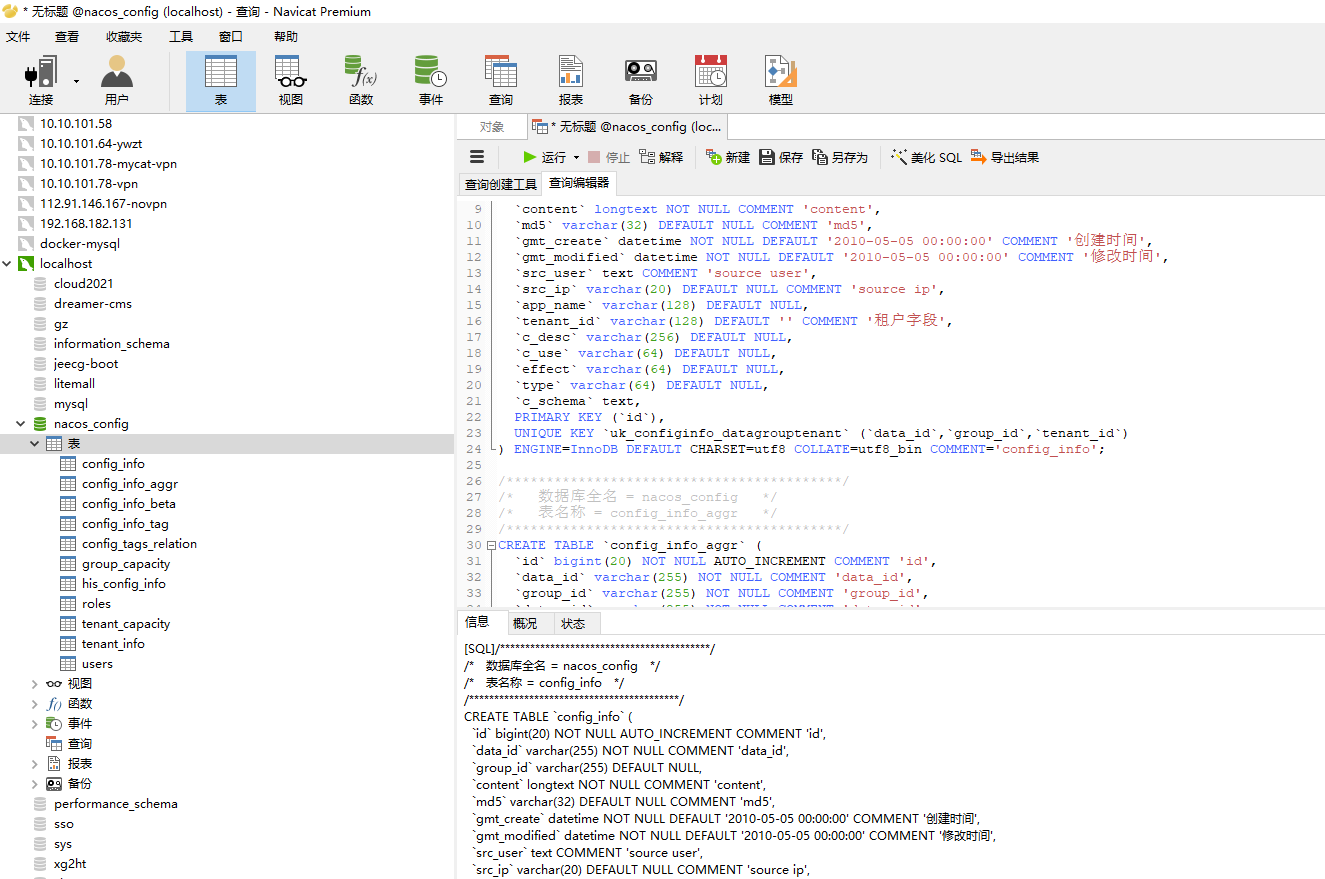
Task: Click 新建 (New) query button
Action: click(728, 157)
